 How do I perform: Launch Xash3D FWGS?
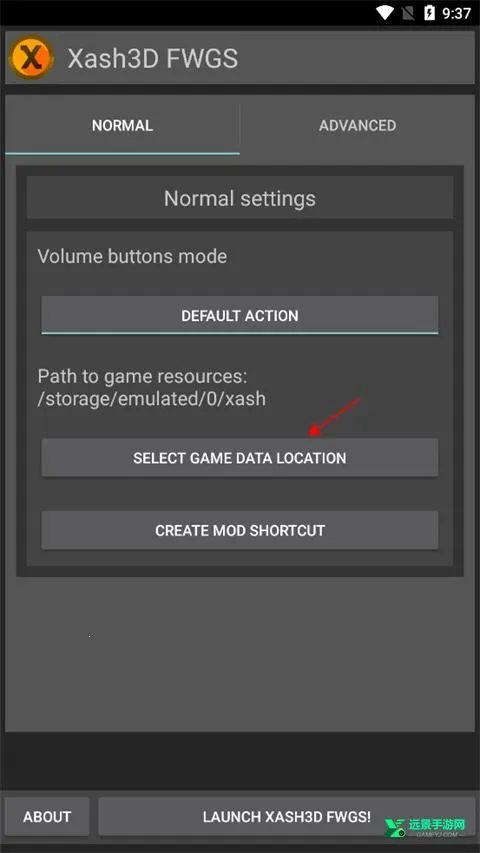coord(287,817)
